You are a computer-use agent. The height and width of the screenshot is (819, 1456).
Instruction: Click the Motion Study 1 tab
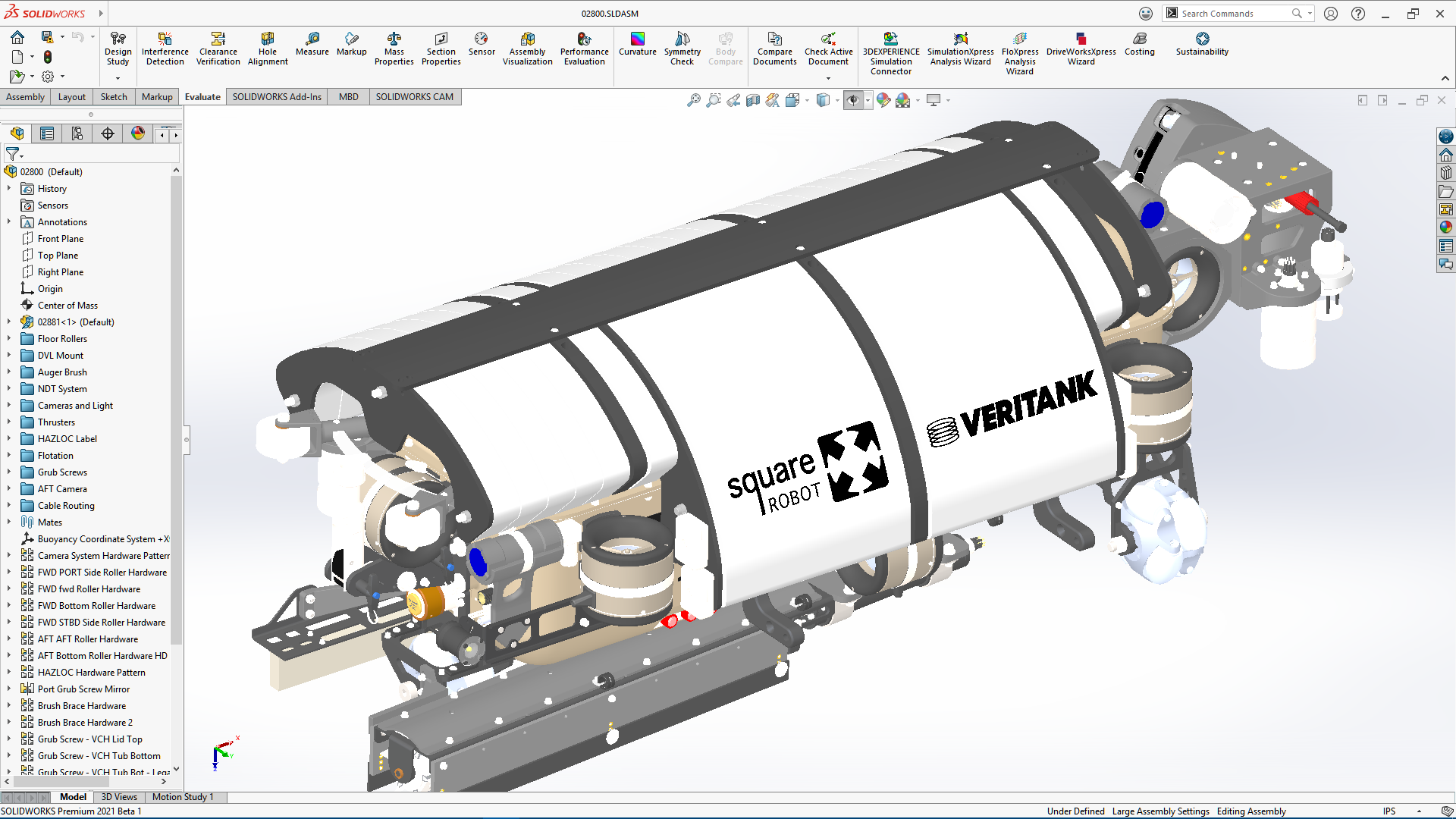click(184, 797)
